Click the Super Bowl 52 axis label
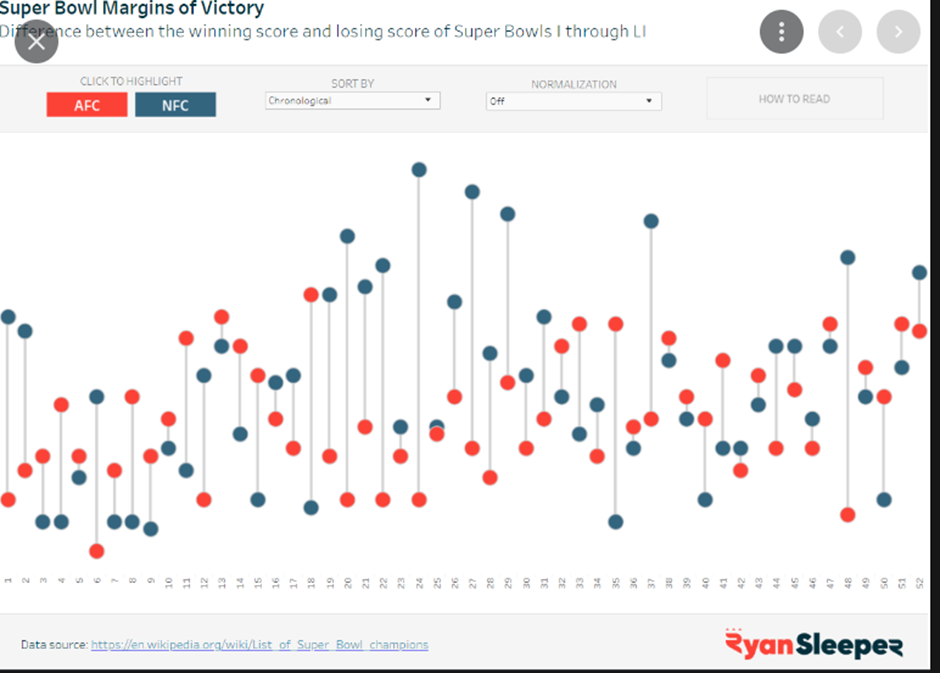The height and width of the screenshot is (673, 940). (x=919, y=582)
